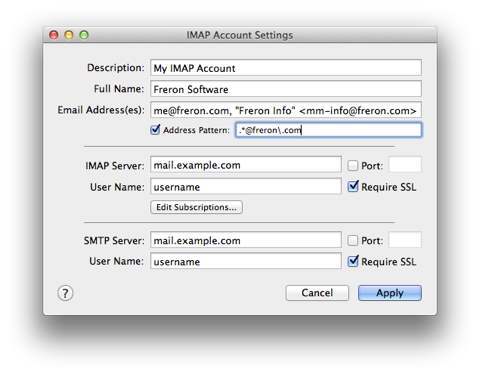This screenshot has width=480, height=375.
Task: Toggle Require SSL for SMTP server
Action: 353,261
